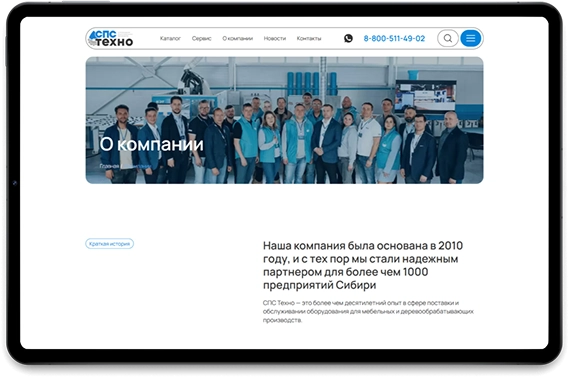This screenshot has width=569, height=377.
Task: Select О компании in top navigation
Action: pos(237,38)
